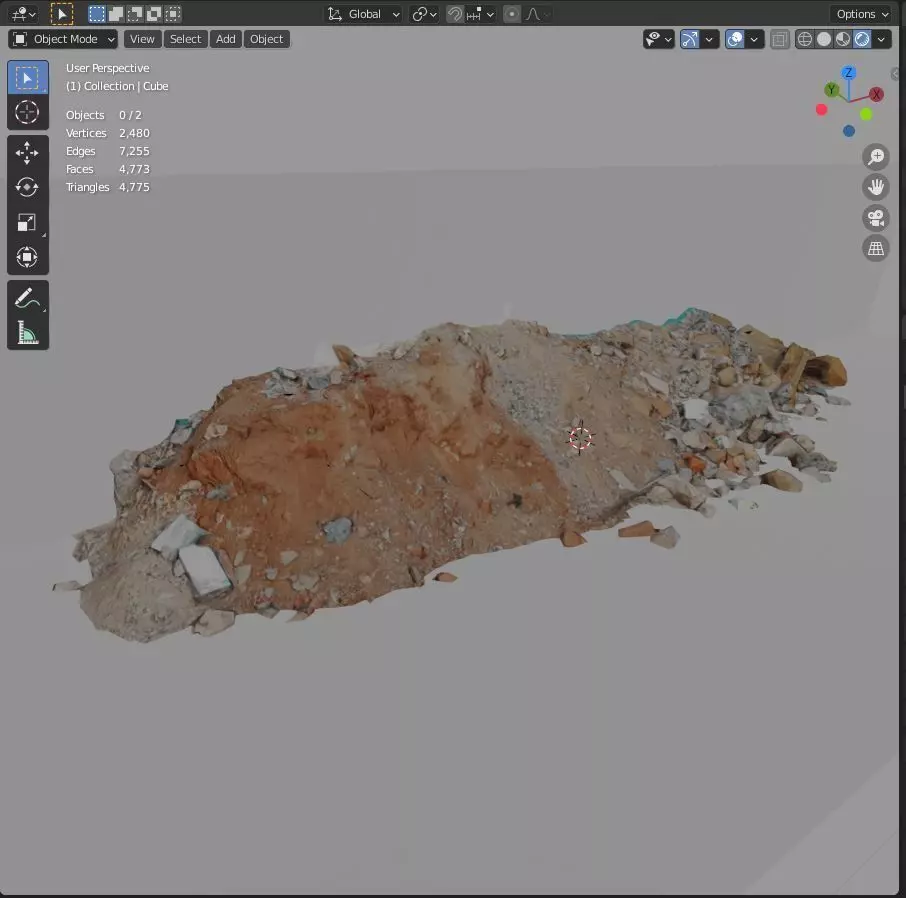
Task: Set selection mode to Extend
Action: tap(116, 14)
